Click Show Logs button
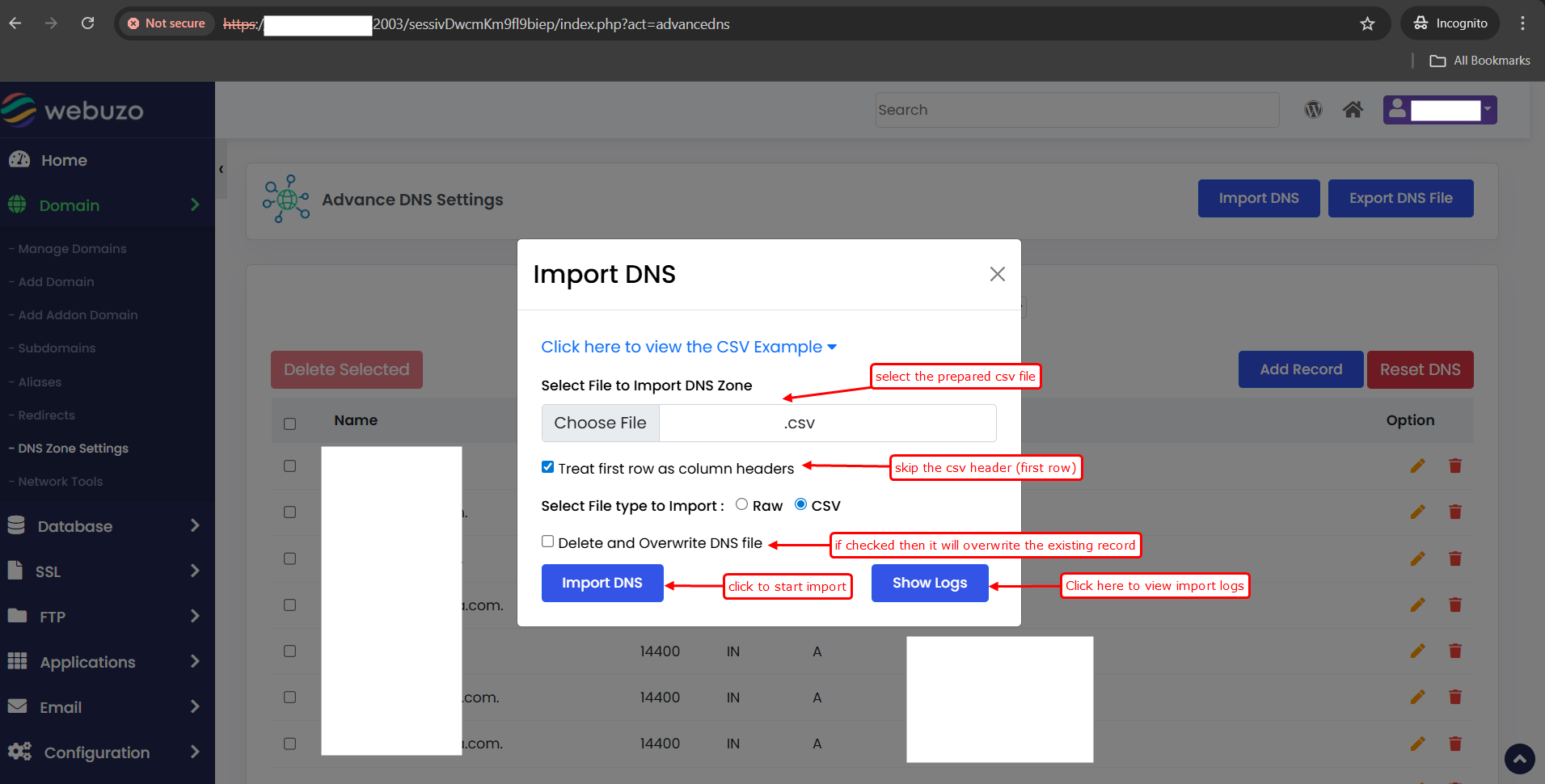 [930, 583]
